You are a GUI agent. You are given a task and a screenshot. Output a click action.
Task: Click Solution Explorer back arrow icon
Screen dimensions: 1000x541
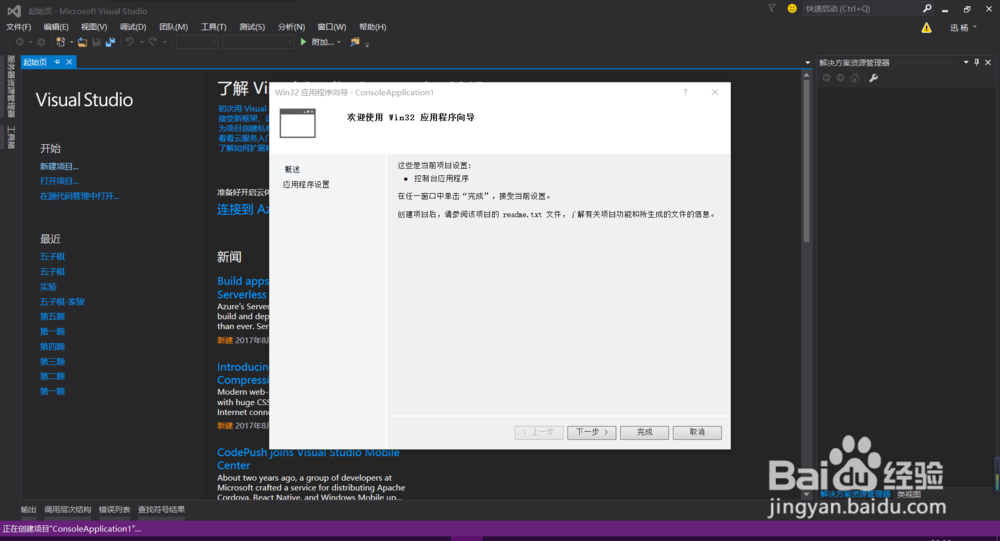(827, 78)
